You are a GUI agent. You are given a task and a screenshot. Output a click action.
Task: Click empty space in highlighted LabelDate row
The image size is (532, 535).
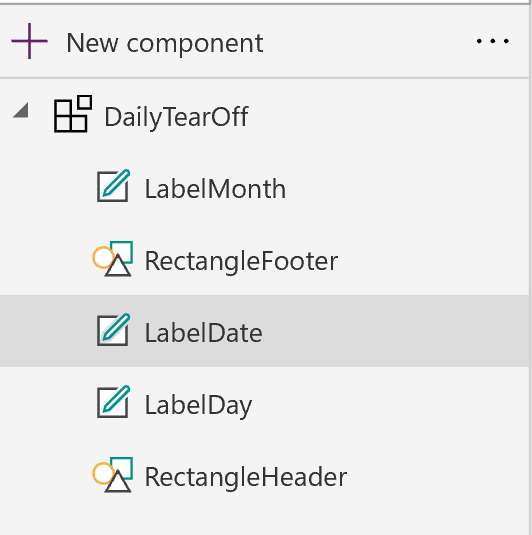pos(392,331)
